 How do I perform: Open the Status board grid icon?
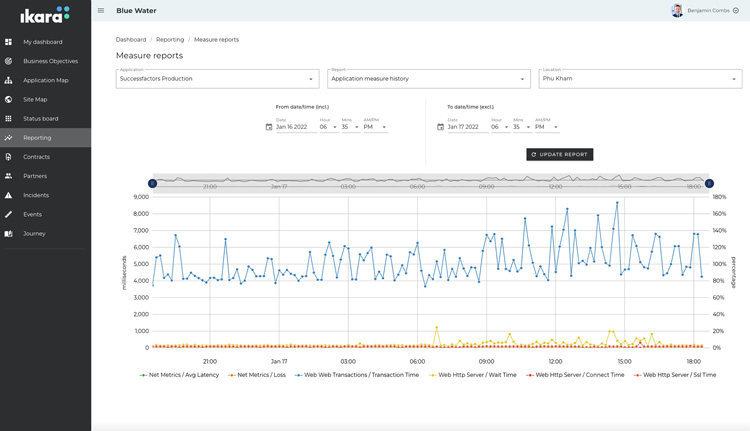point(9,119)
